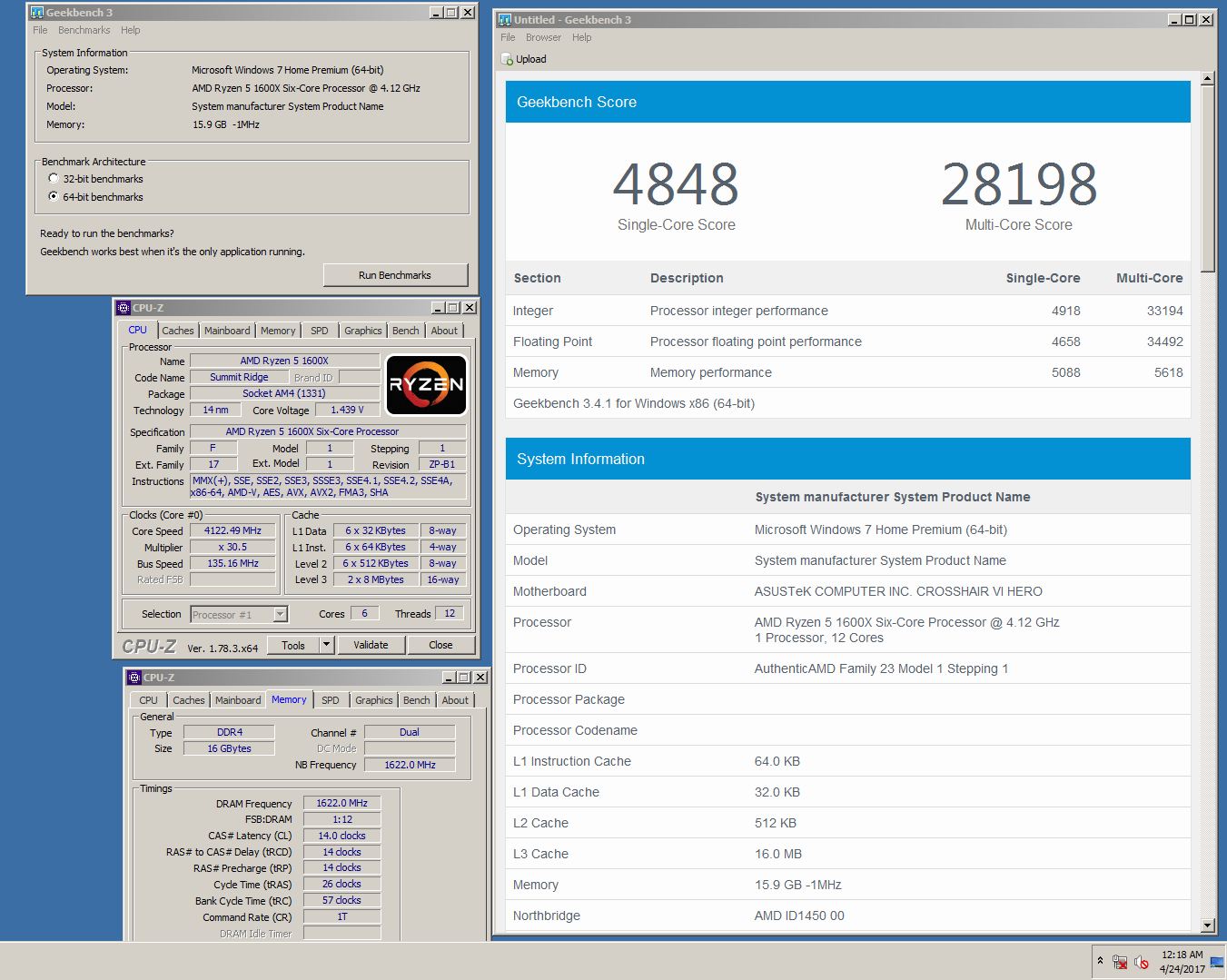1227x980 pixels.
Task: Click the Floating Point row label
Action: click(552, 342)
